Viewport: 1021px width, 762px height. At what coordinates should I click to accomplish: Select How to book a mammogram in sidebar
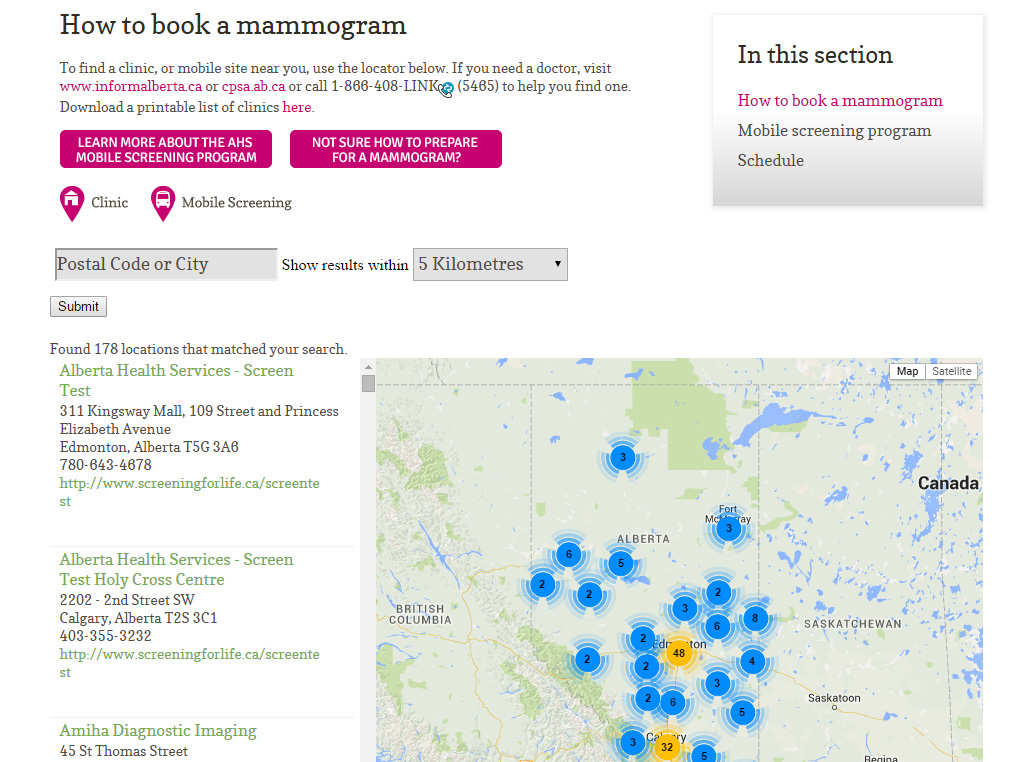[x=840, y=100]
